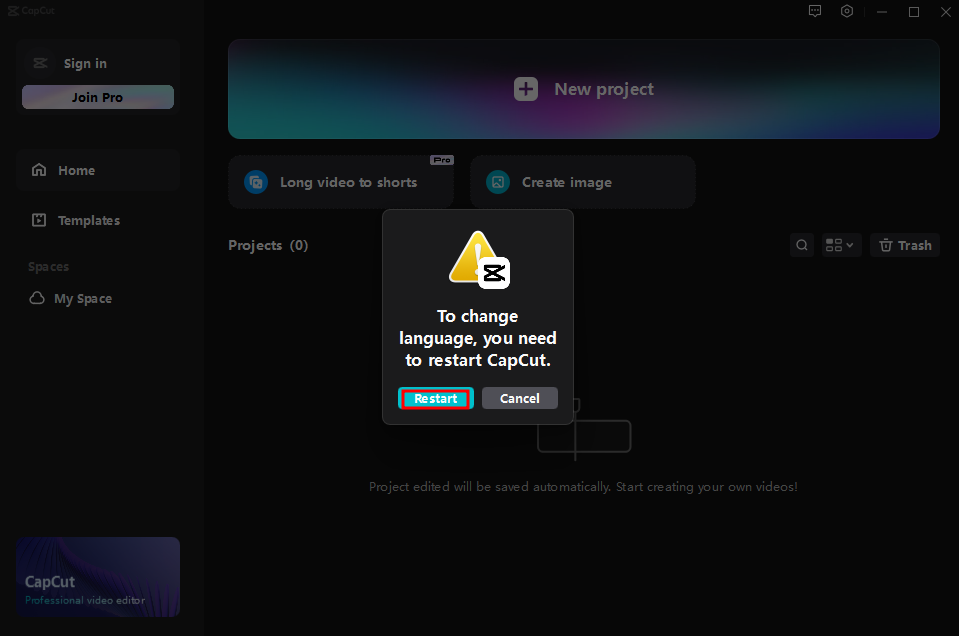The image size is (959, 636).
Task: Open the Long video to shorts tool
Action: 341,182
